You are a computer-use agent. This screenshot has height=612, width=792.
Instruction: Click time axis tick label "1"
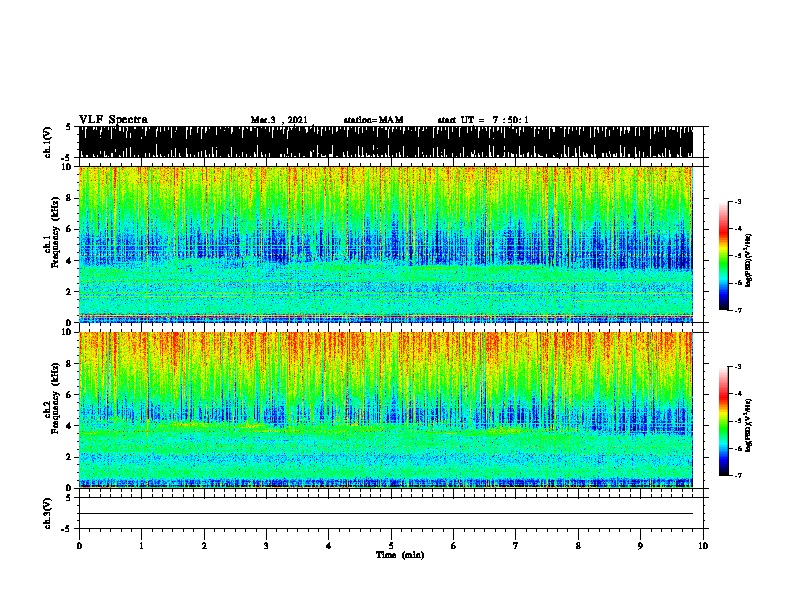[142, 546]
